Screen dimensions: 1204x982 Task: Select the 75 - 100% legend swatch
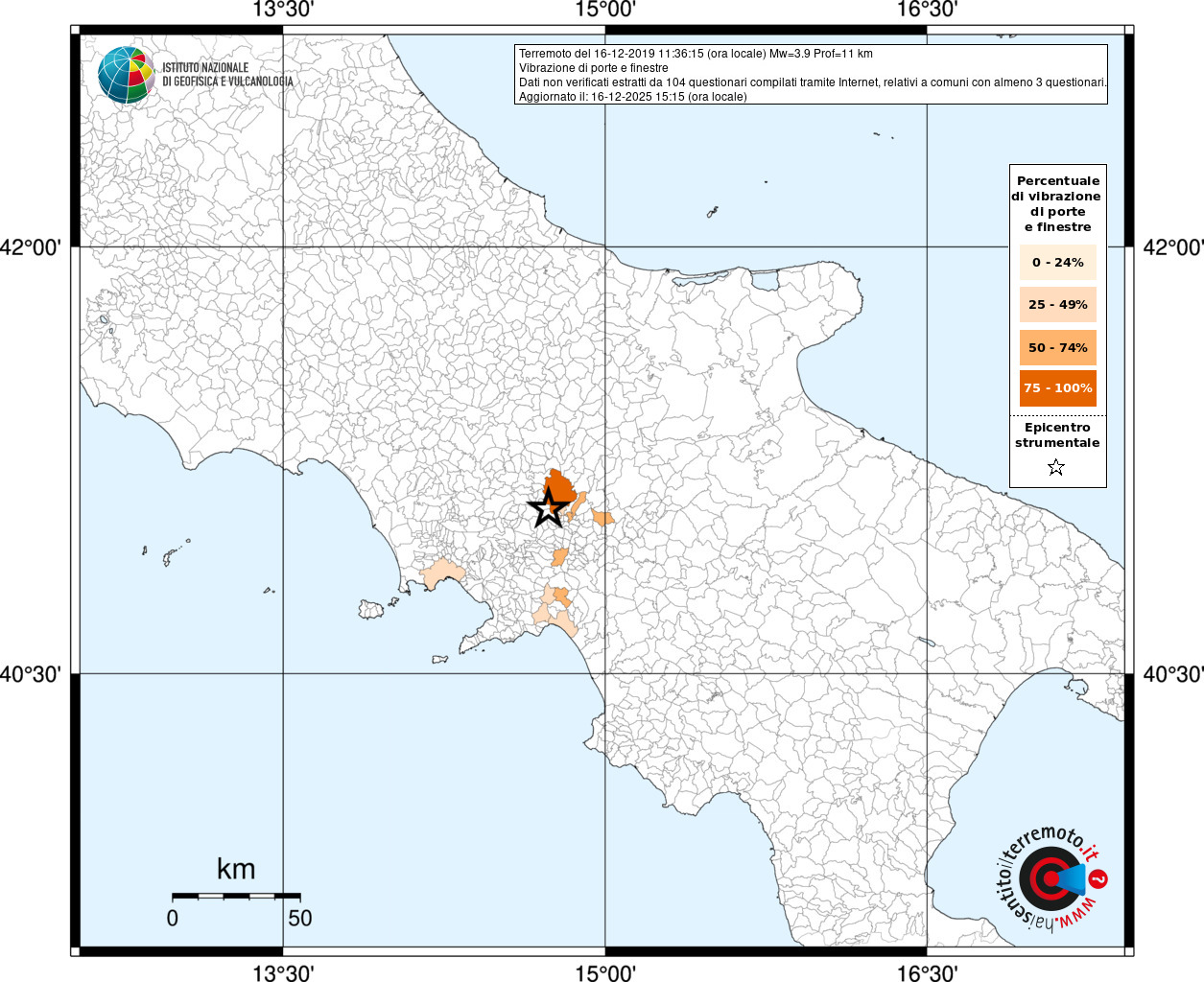click(x=1057, y=388)
